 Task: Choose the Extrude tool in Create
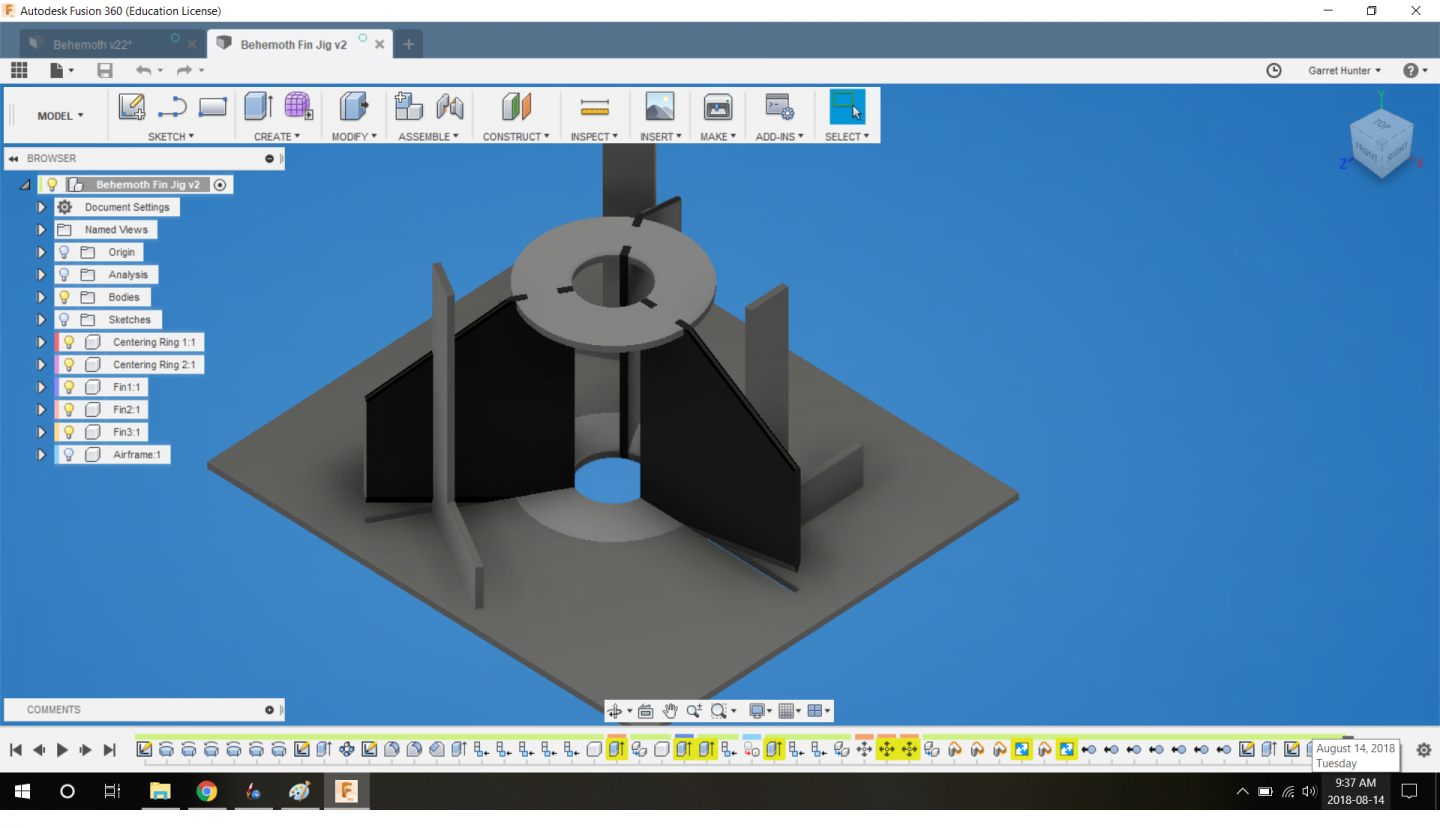coord(258,107)
